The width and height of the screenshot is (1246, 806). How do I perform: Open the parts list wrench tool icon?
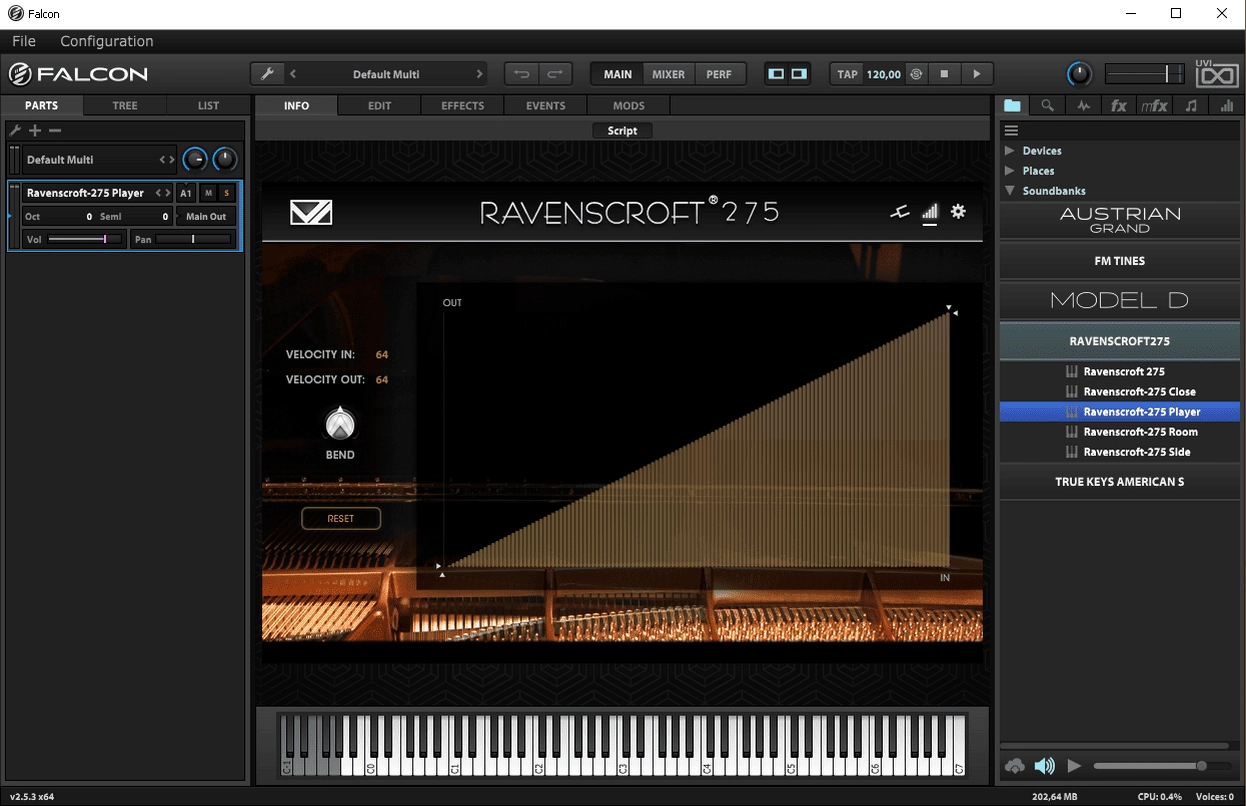15,130
